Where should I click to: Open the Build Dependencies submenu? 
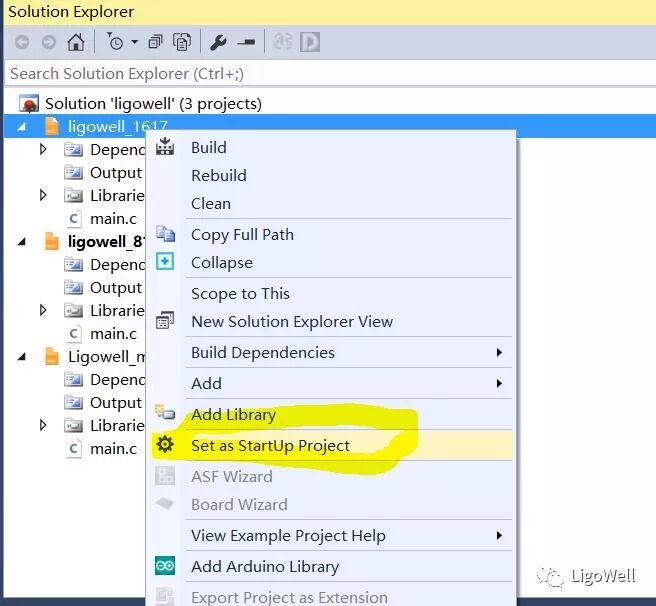(263, 352)
